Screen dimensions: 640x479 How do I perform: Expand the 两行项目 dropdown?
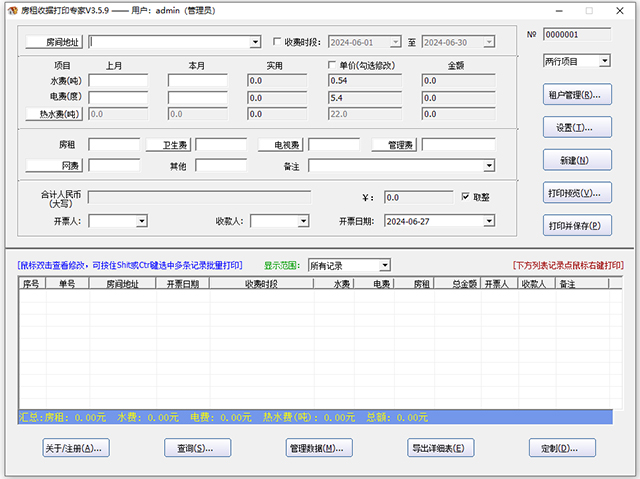pyautogui.click(x=605, y=61)
